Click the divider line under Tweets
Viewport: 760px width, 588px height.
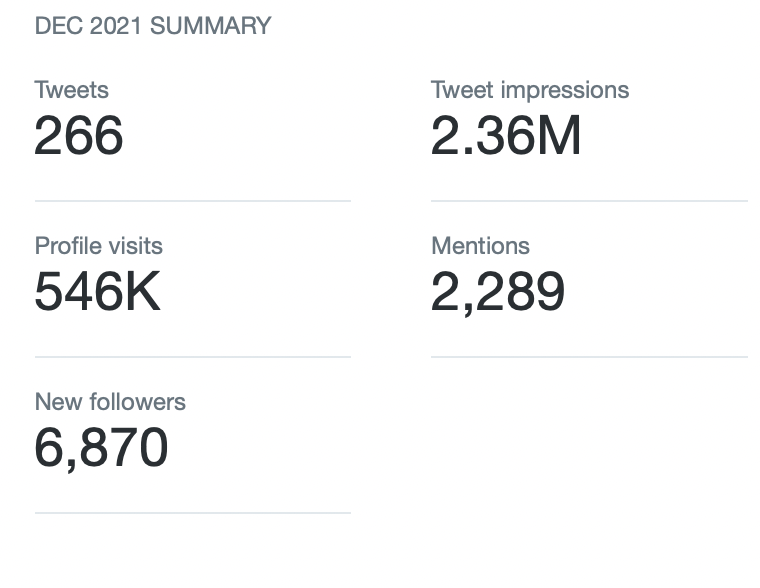coord(193,201)
